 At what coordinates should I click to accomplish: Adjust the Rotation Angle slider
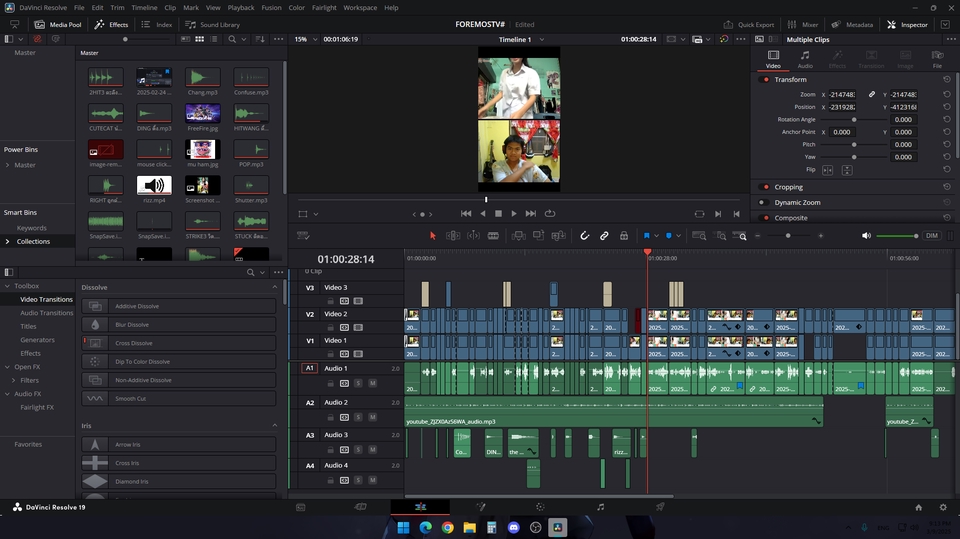coord(853,119)
